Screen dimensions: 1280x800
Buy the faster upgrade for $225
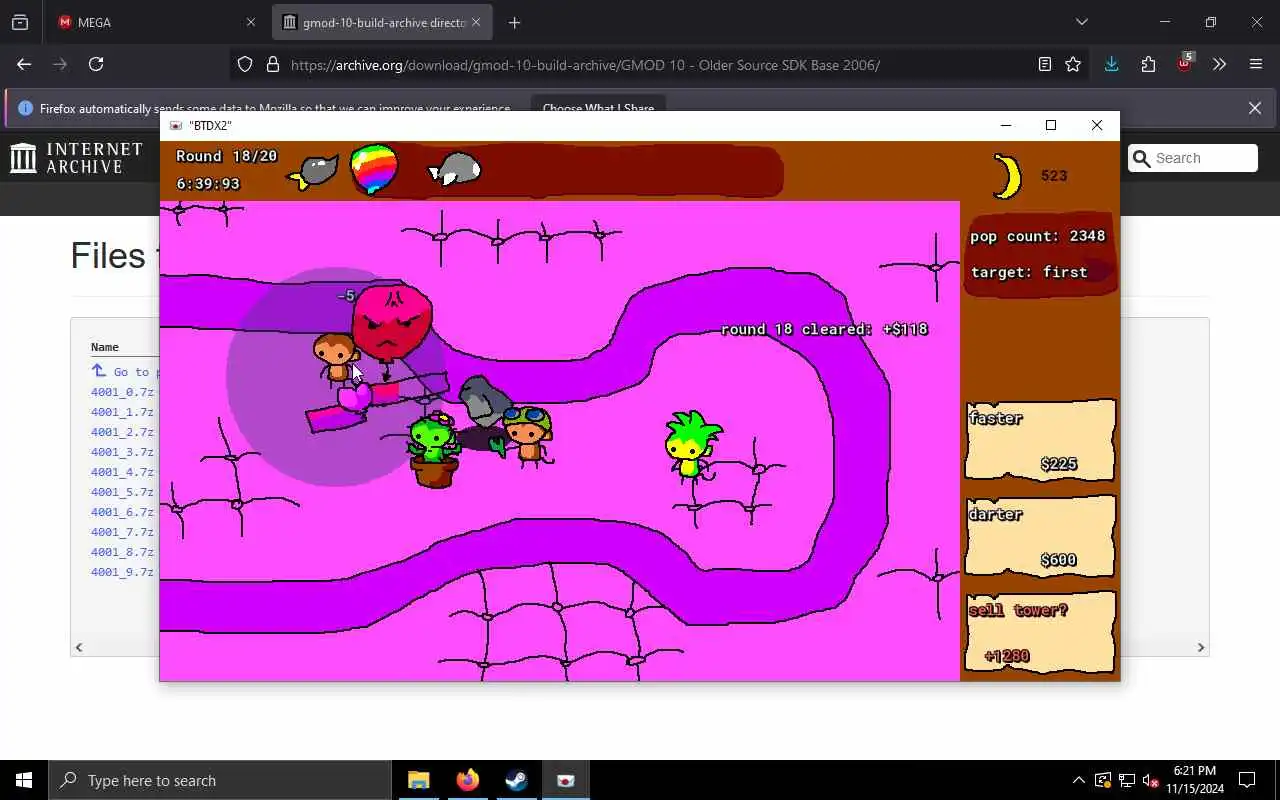pos(1040,441)
